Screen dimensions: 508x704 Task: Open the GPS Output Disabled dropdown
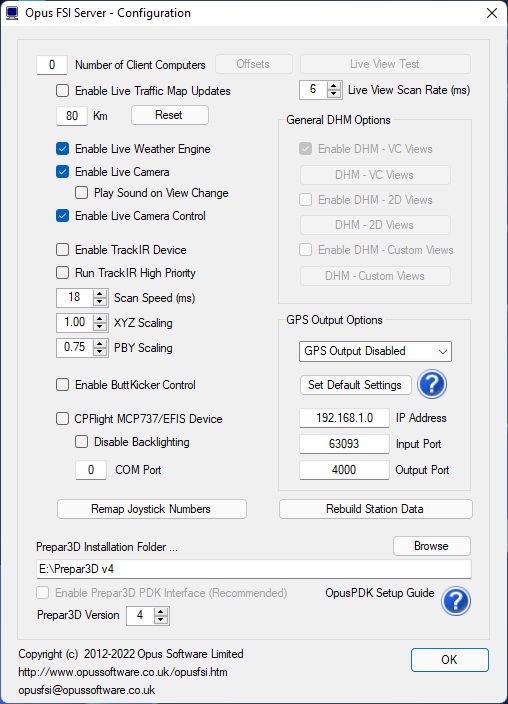(375, 351)
